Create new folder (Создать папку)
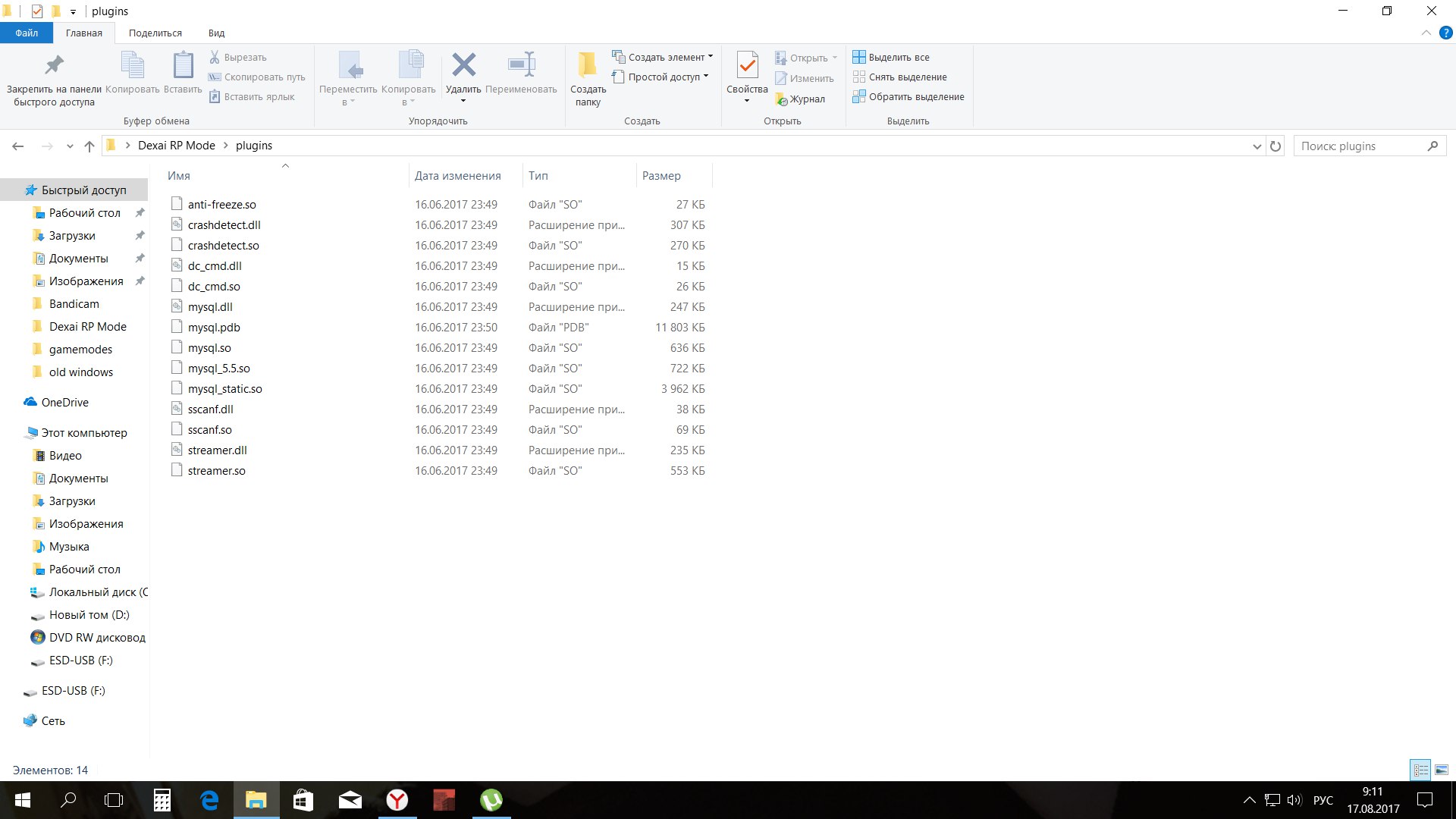 click(x=588, y=79)
